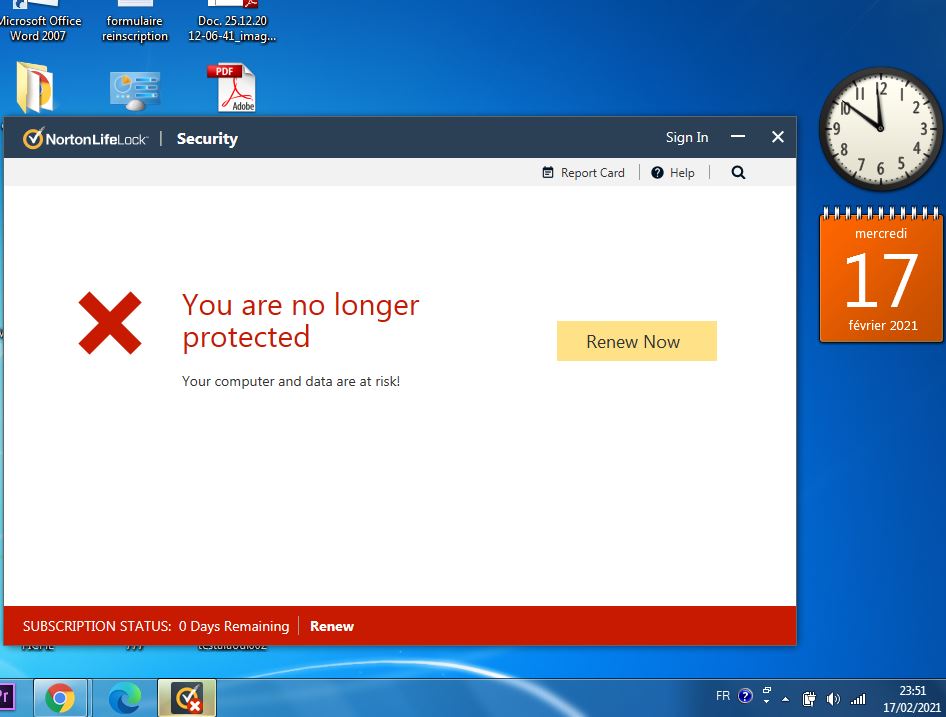This screenshot has width=946, height=717.
Task: Open the Report Card
Action: [583, 173]
